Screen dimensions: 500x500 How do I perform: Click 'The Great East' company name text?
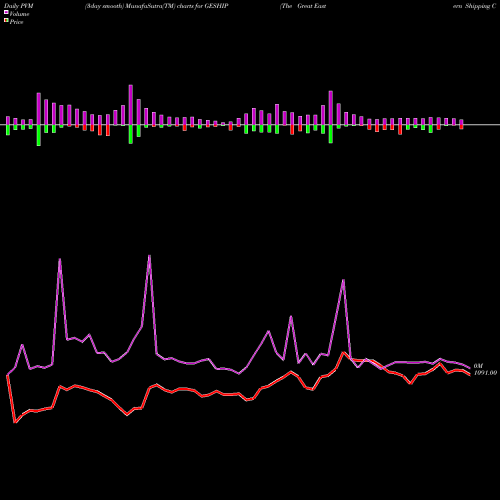303,6
